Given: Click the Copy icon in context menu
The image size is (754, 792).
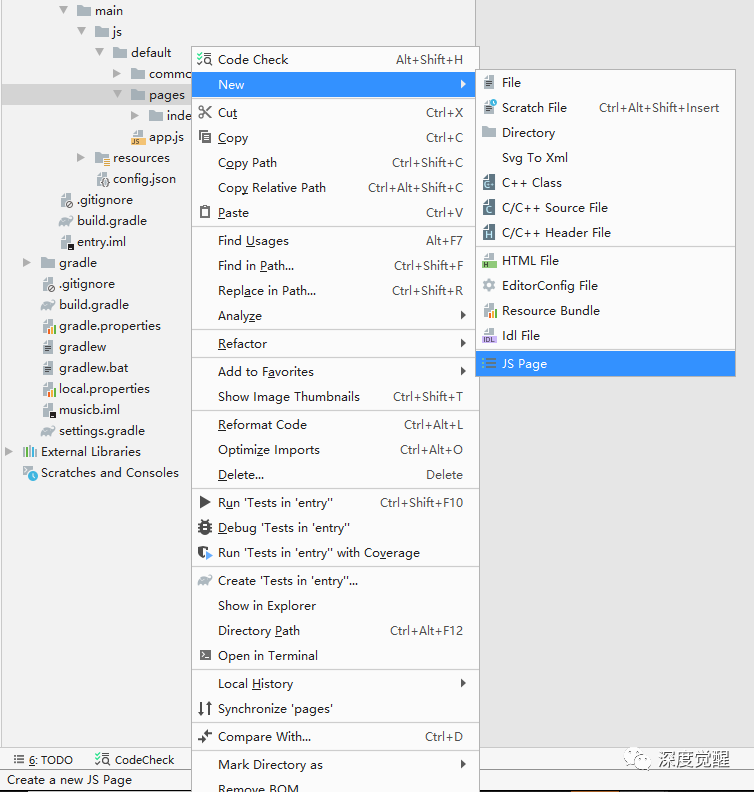Looking at the screenshot, I should click(205, 137).
